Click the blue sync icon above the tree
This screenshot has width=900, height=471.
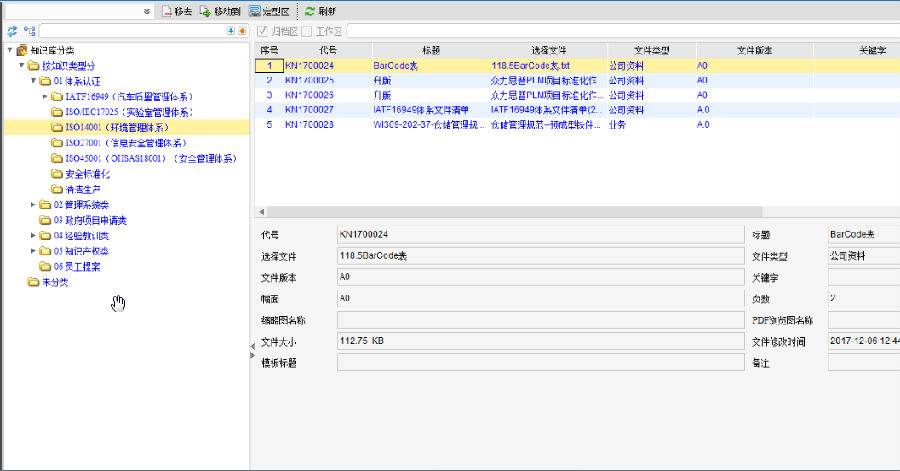(x=12, y=31)
